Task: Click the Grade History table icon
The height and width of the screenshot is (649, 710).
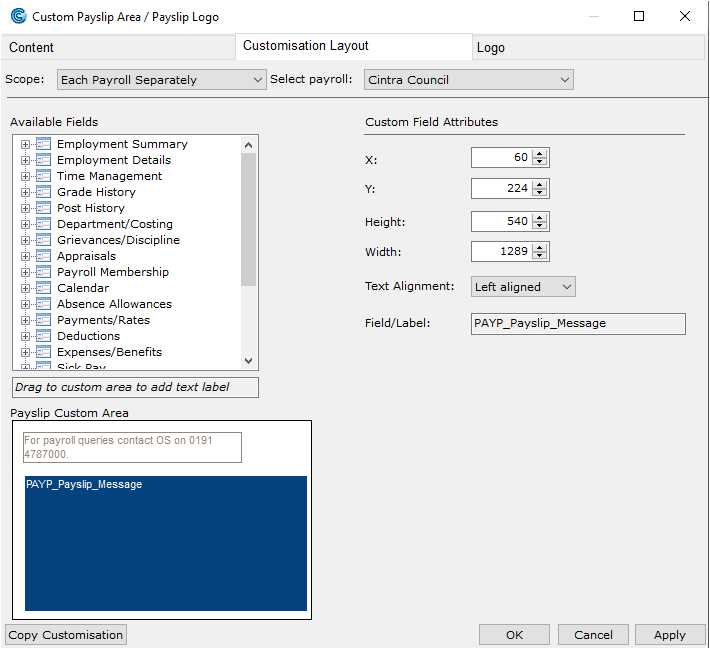Action: pos(43,192)
